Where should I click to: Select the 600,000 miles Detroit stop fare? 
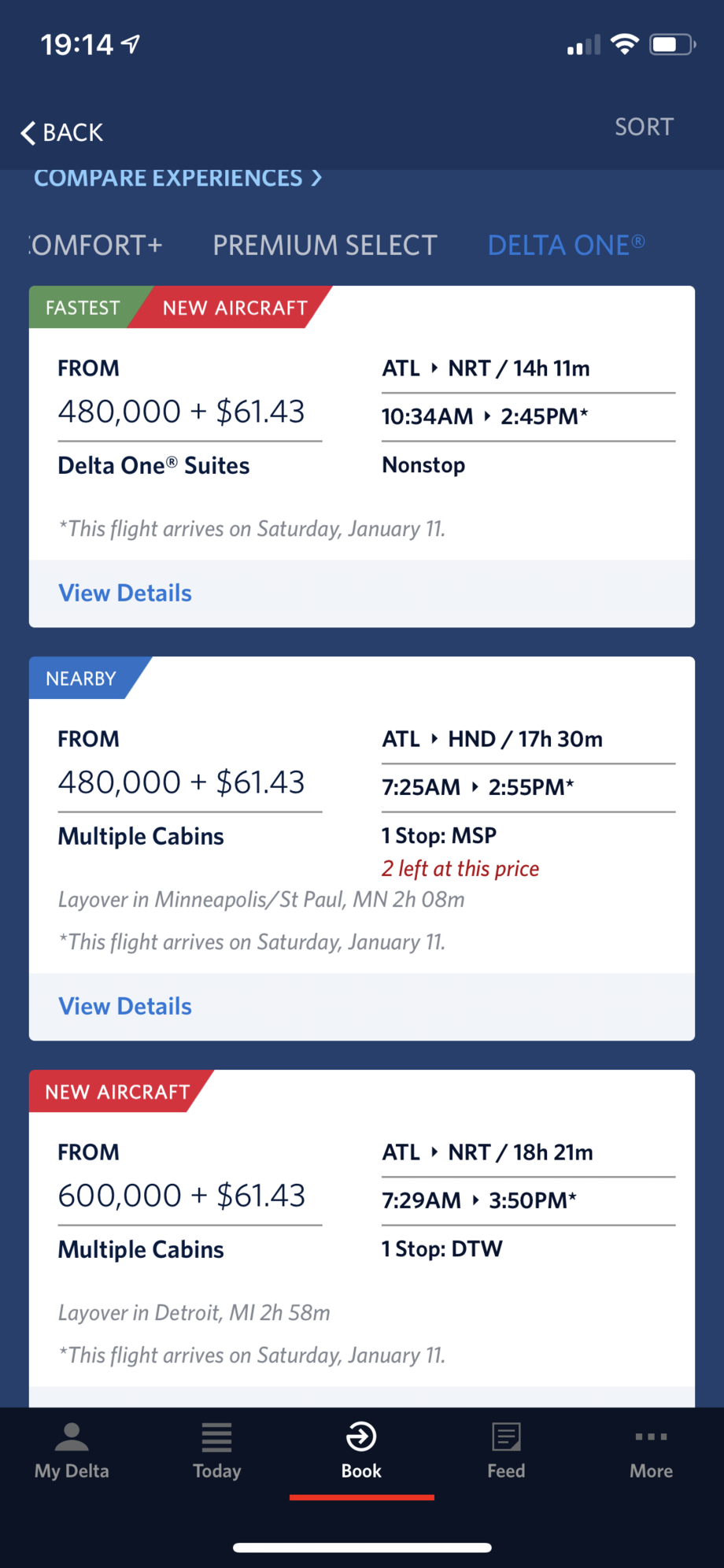pos(181,1196)
